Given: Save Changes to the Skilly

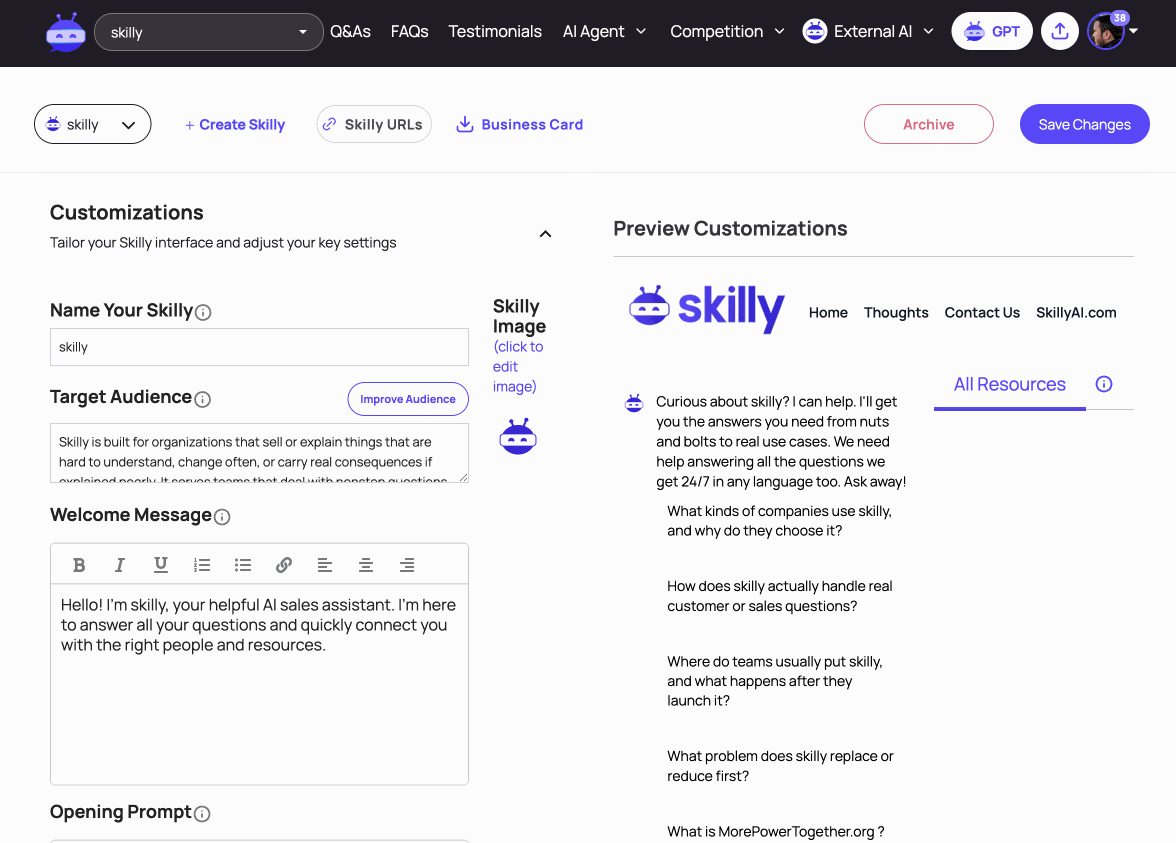Looking at the screenshot, I should [1084, 124].
